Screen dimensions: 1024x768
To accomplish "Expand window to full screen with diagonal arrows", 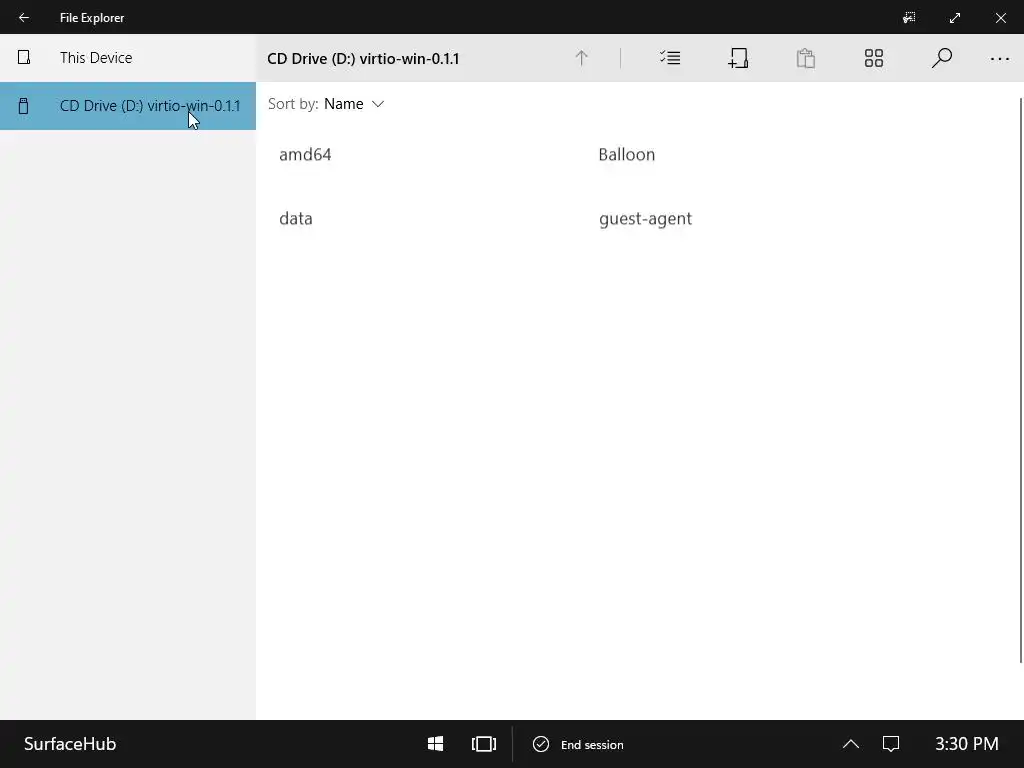I will [x=955, y=18].
